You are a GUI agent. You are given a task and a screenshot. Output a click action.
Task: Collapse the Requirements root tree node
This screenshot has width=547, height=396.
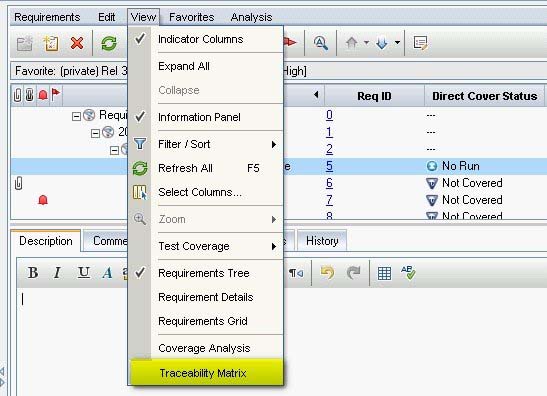(76, 116)
